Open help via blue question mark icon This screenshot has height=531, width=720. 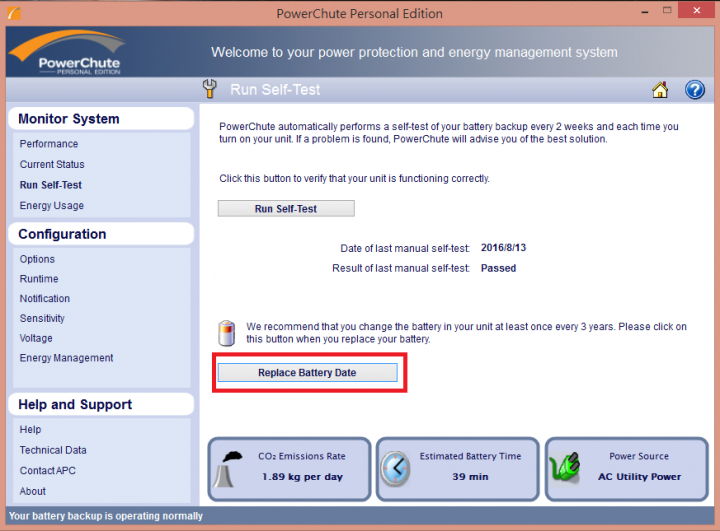[695, 90]
